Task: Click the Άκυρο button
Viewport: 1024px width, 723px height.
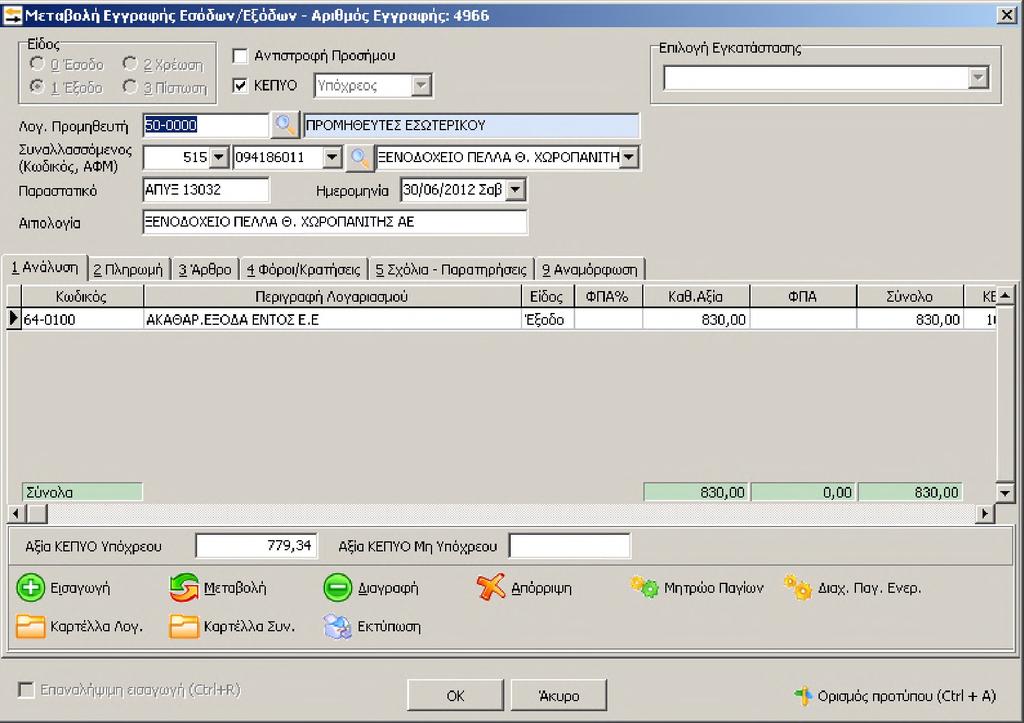Action: 558,696
